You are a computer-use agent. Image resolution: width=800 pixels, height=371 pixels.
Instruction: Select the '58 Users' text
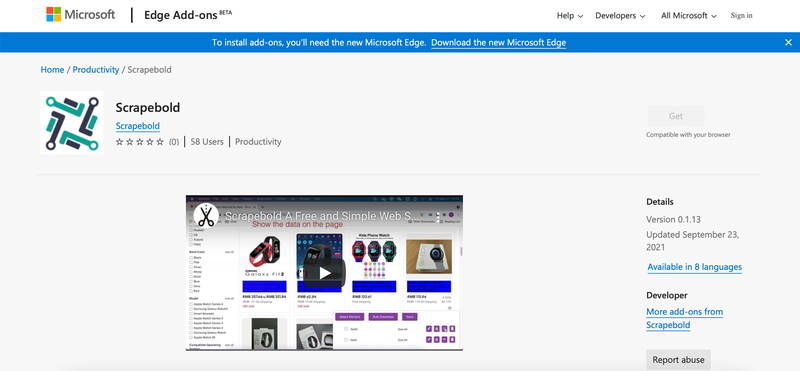click(x=207, y=142)
